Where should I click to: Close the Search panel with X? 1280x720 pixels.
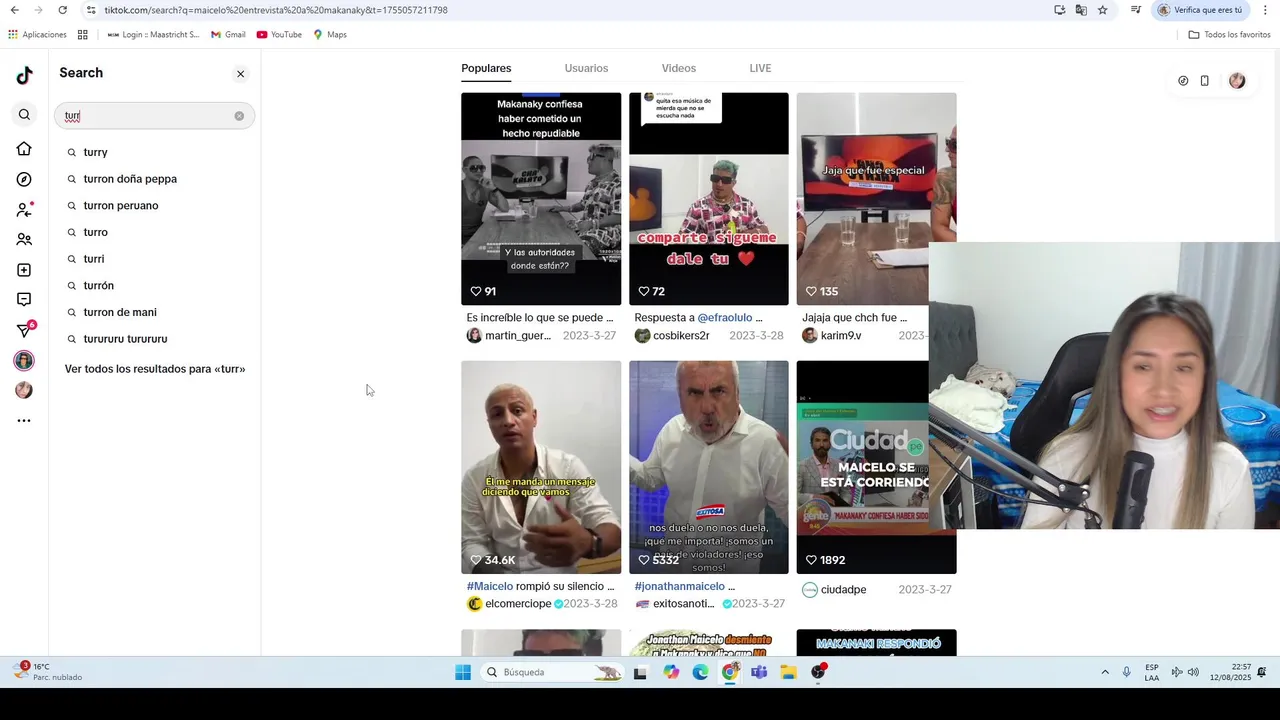click(240, 74)
